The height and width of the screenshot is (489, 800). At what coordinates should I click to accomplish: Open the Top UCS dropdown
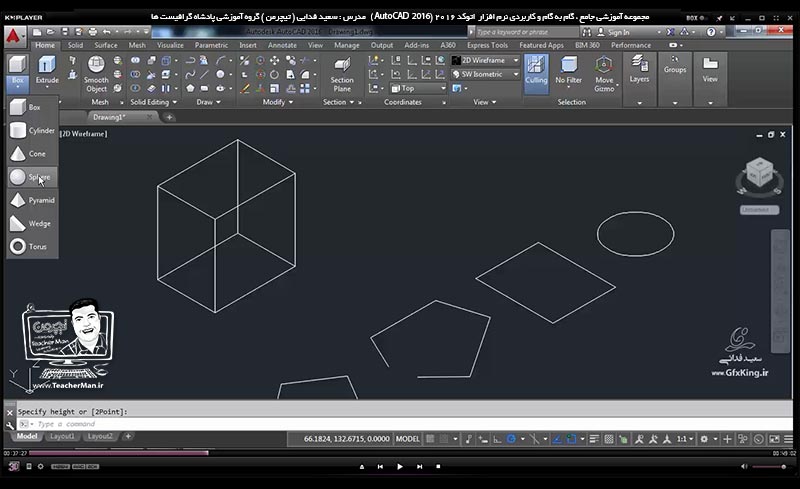coord(418,88)
